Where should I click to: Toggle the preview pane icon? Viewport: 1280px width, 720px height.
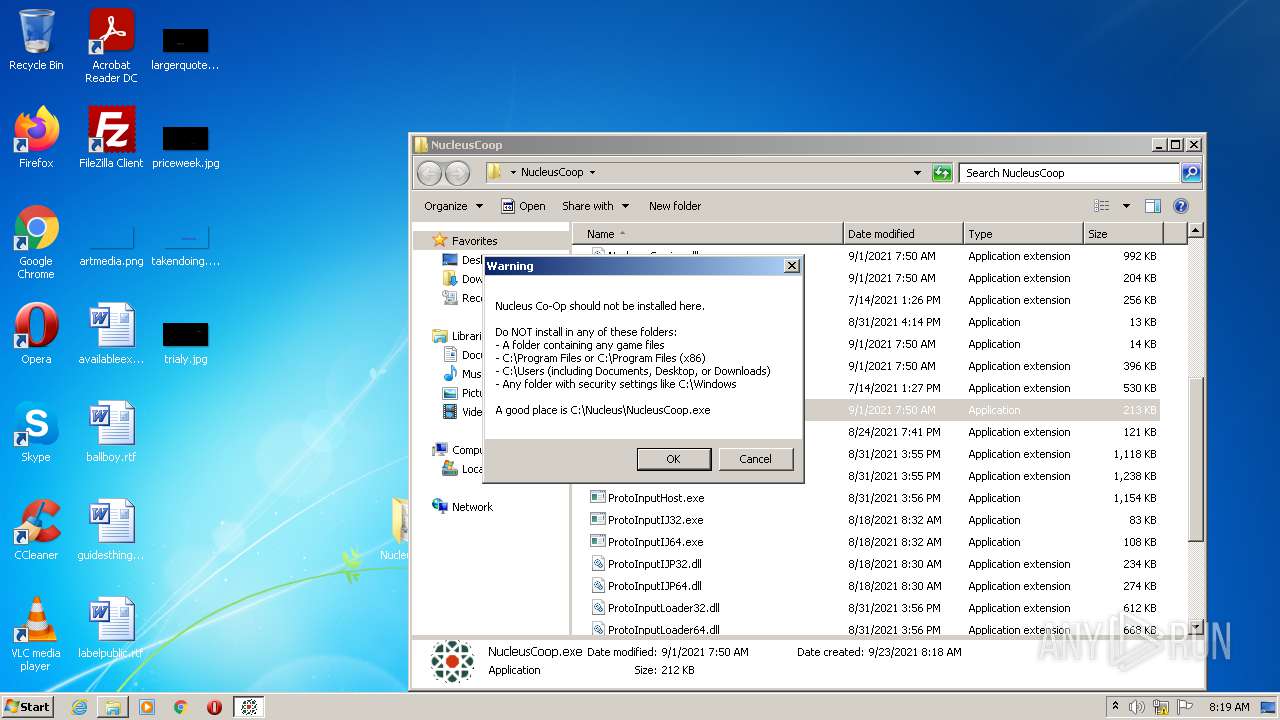[x=1153, y=206]
